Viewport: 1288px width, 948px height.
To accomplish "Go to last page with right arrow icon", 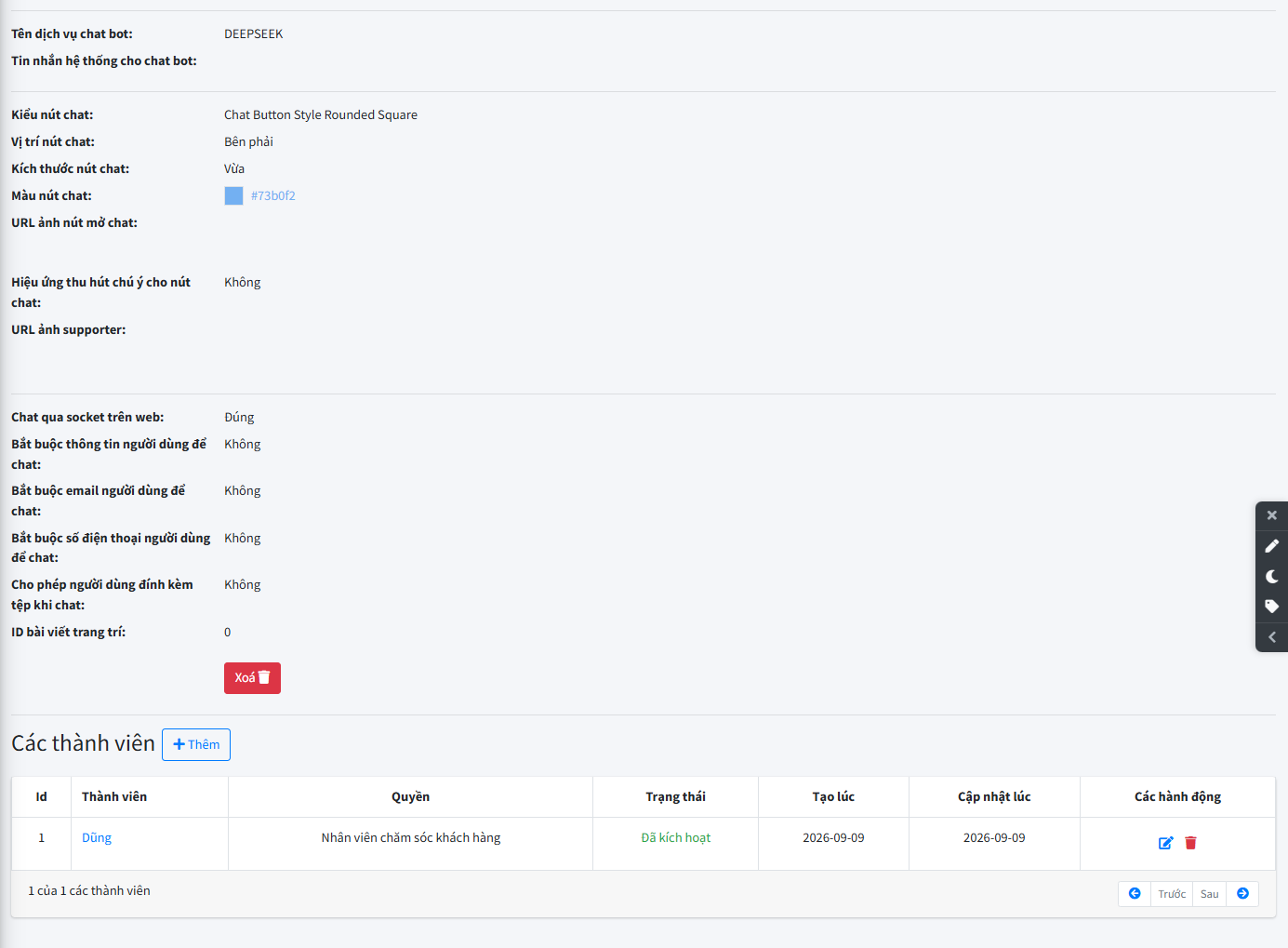I will click(x=1242, y=894).
